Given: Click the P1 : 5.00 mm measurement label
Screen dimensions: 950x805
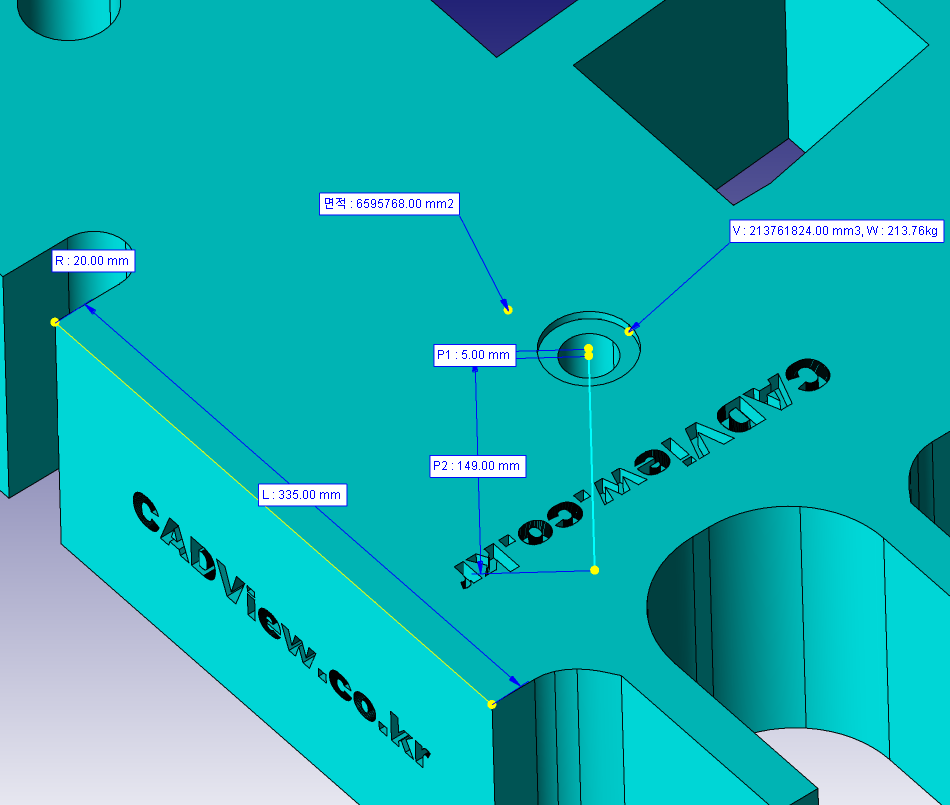Looking at the screenshot, I should [x=474, y=355].
